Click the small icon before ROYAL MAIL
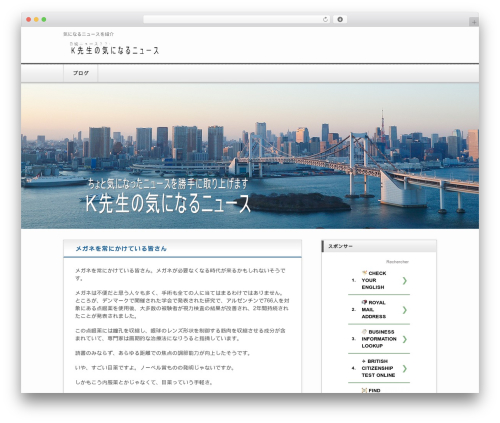Image resolution: width=500 pixels, height=423 pixels. coord(364,302)
